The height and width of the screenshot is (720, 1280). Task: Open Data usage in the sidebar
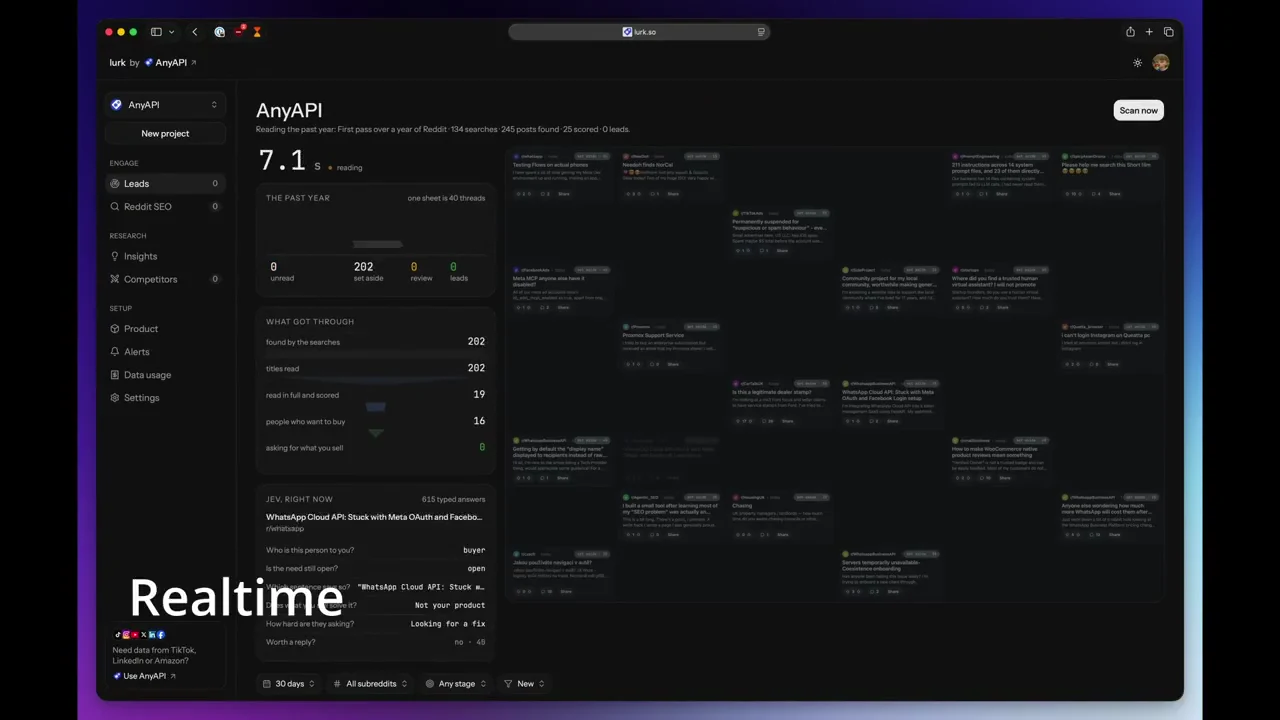coord(165,375)
